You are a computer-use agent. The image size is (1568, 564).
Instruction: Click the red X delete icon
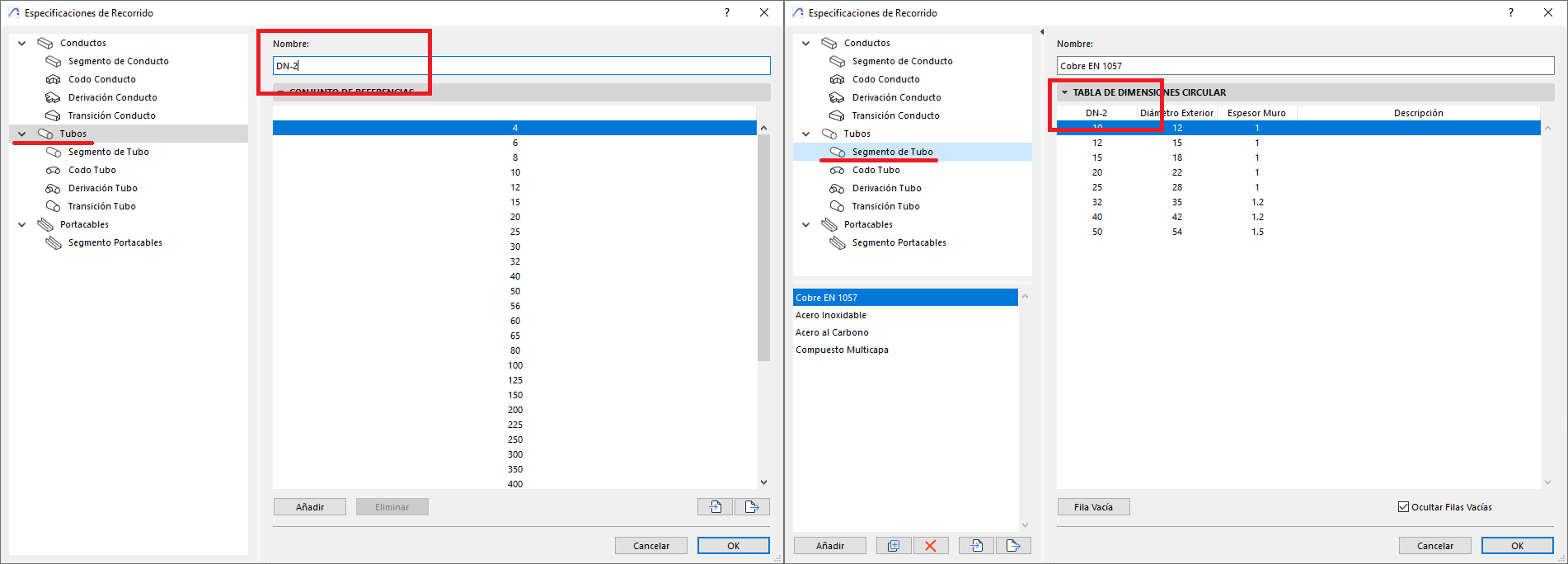point(931,546)
